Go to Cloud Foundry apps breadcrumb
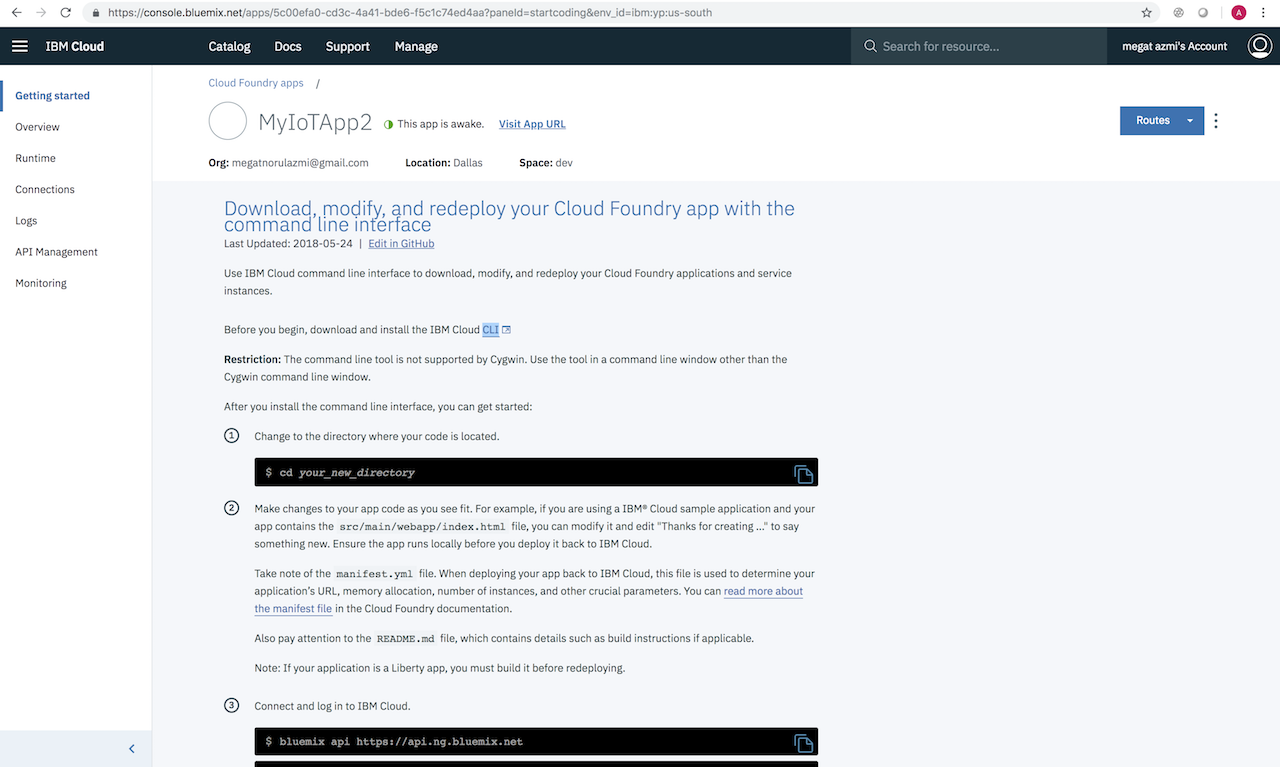 (256, 83)
